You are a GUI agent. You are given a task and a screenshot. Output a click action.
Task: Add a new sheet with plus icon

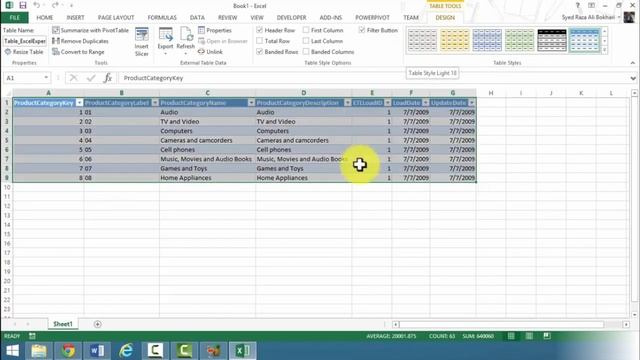click(x=97, y=324)
